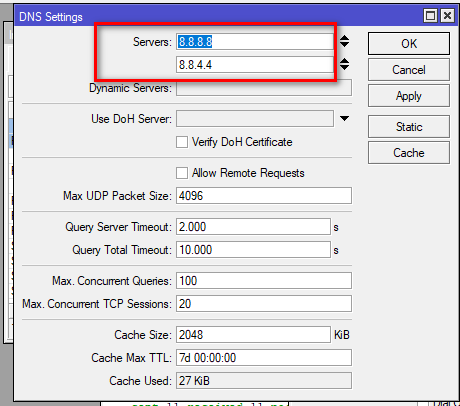Click the Use DoH Server label
This screenshot has height=406, width=460.
(131, 119)
